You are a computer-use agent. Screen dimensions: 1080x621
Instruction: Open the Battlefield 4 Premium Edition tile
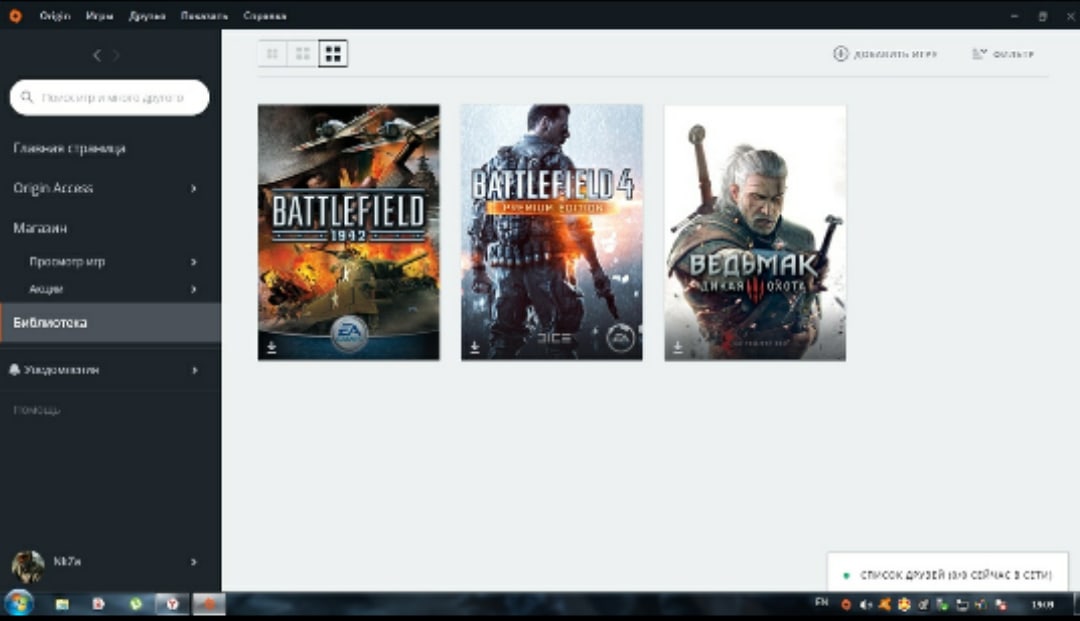552,232
